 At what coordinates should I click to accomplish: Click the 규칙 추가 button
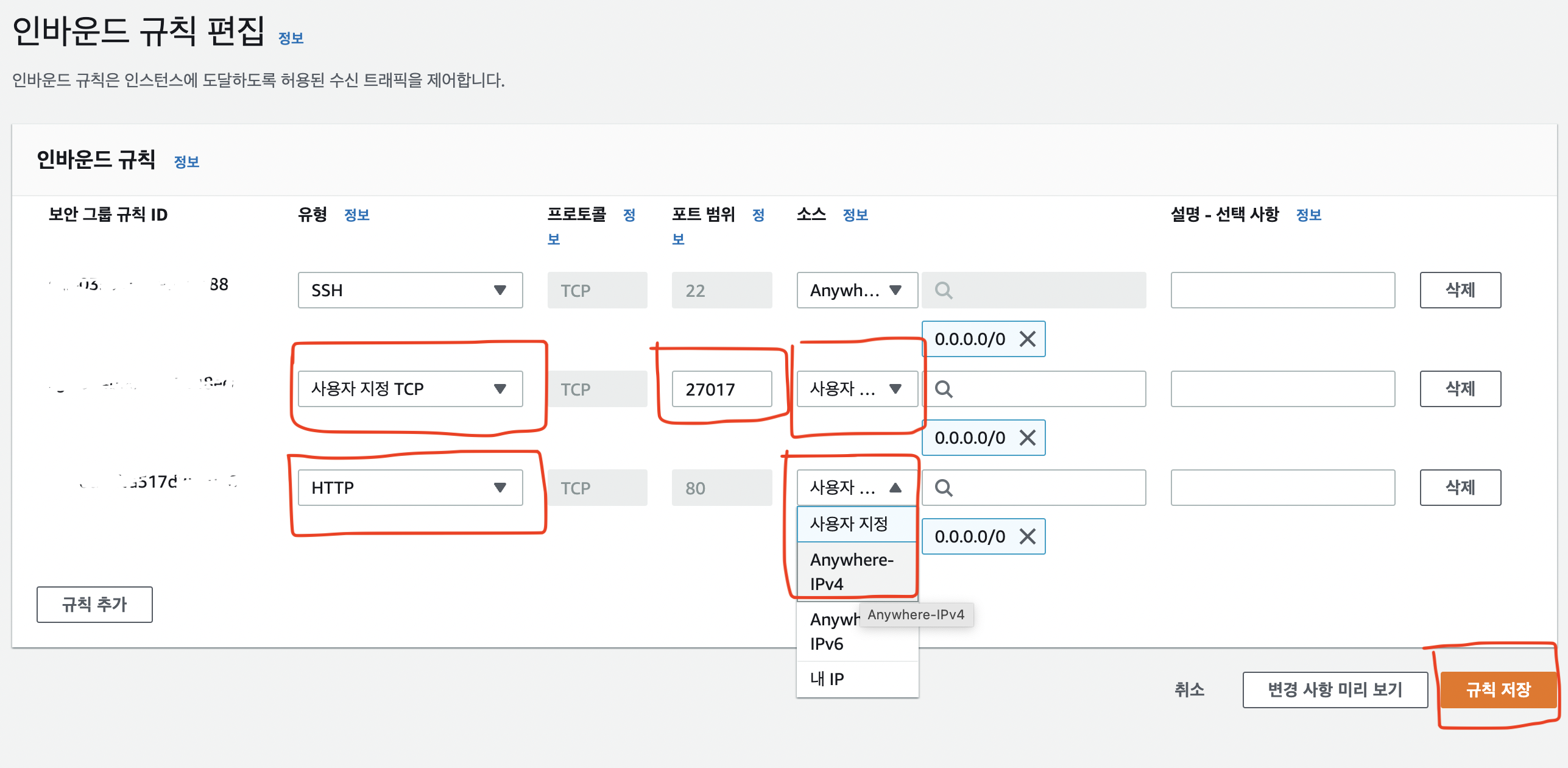[x=94, y=604]
